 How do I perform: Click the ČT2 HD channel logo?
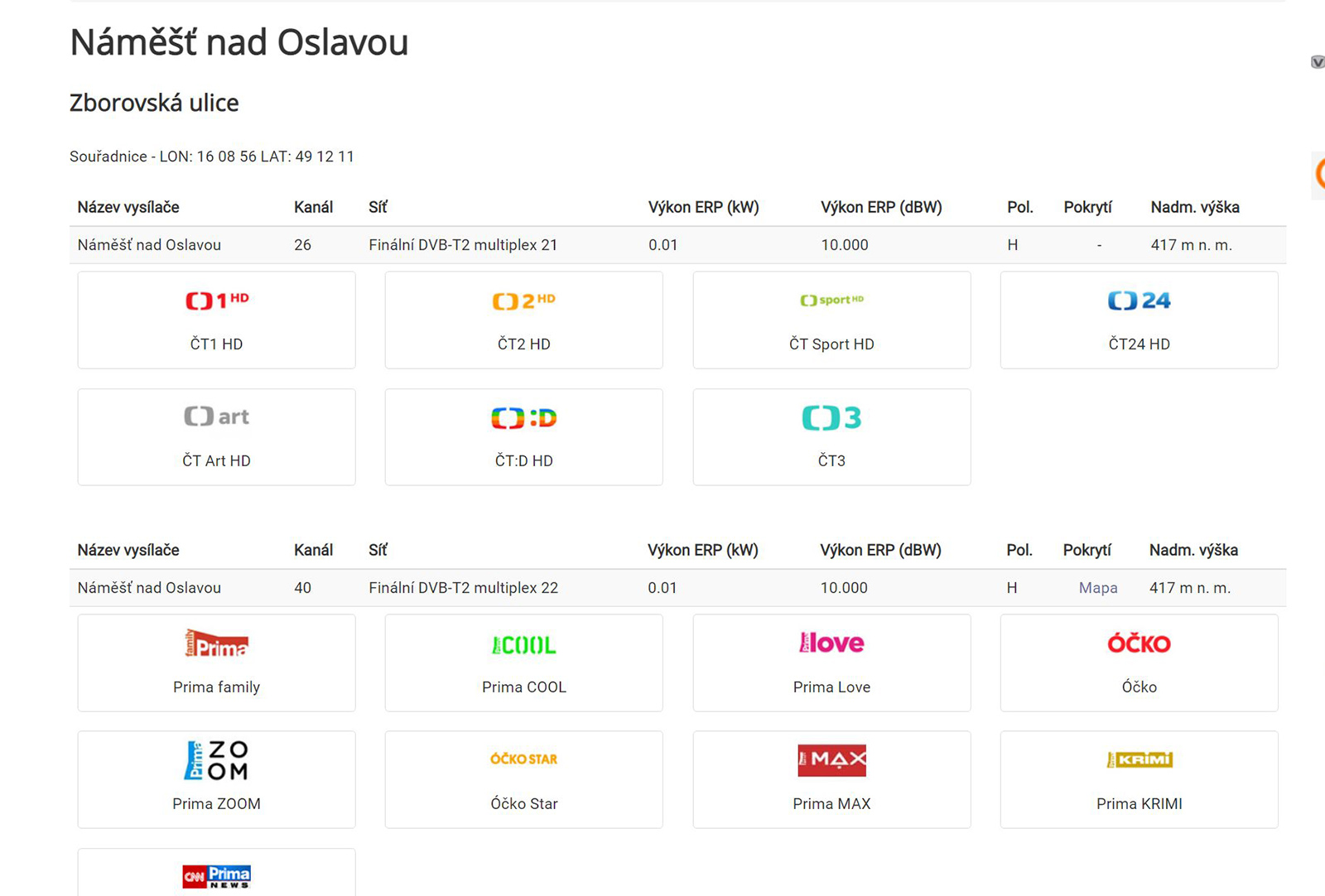[x=524, y=301]
